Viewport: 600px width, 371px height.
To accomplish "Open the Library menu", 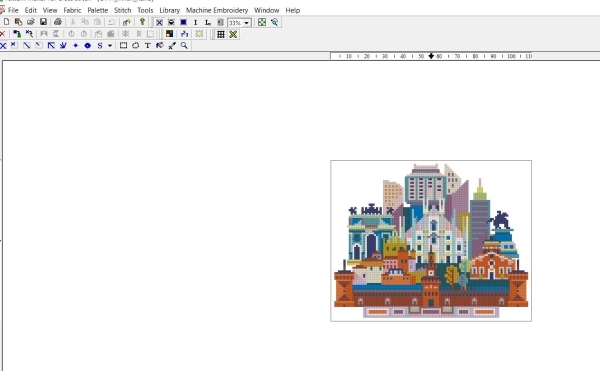I will [x=170, y=10].
